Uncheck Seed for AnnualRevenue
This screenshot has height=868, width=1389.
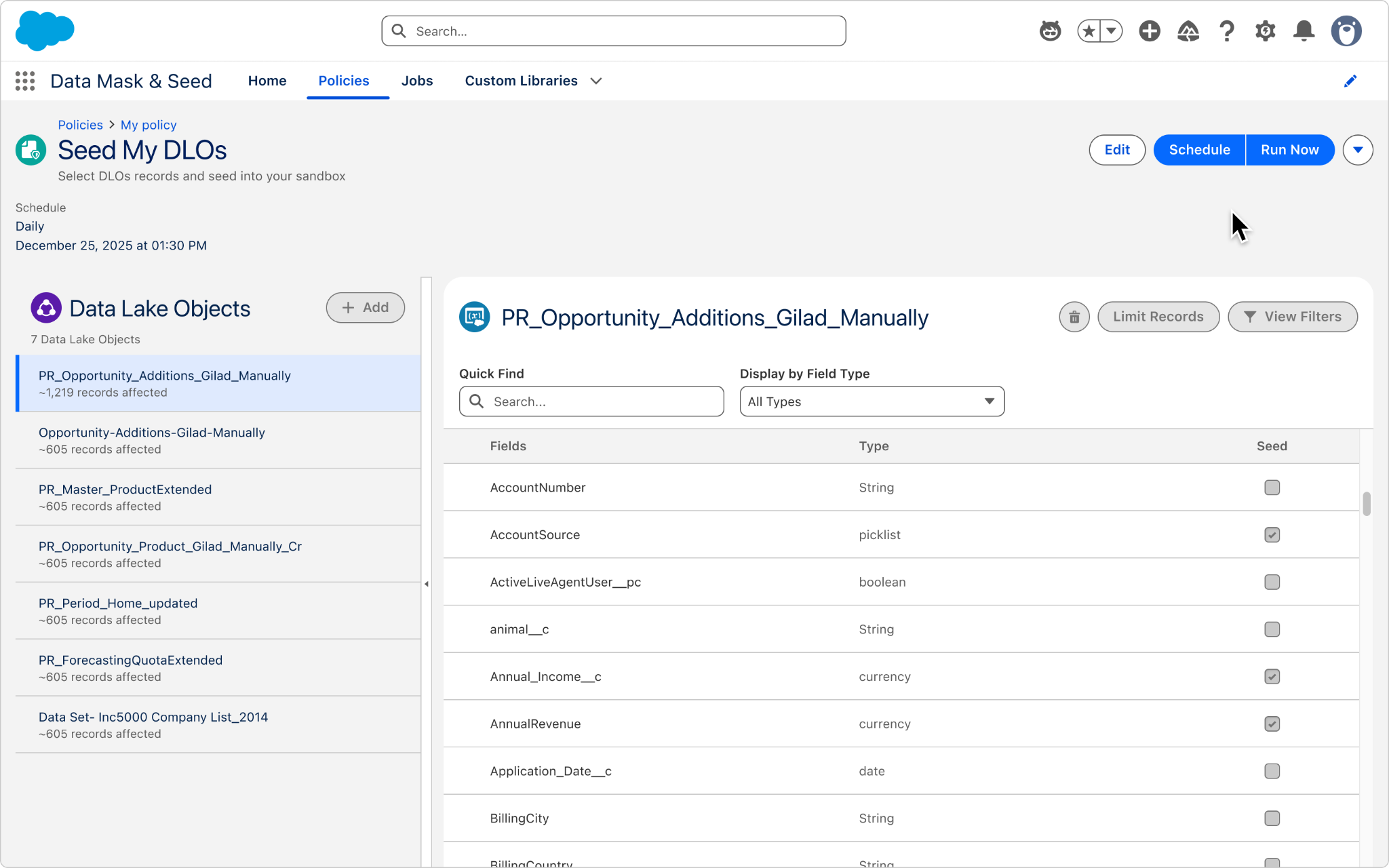pos(1272,724)
